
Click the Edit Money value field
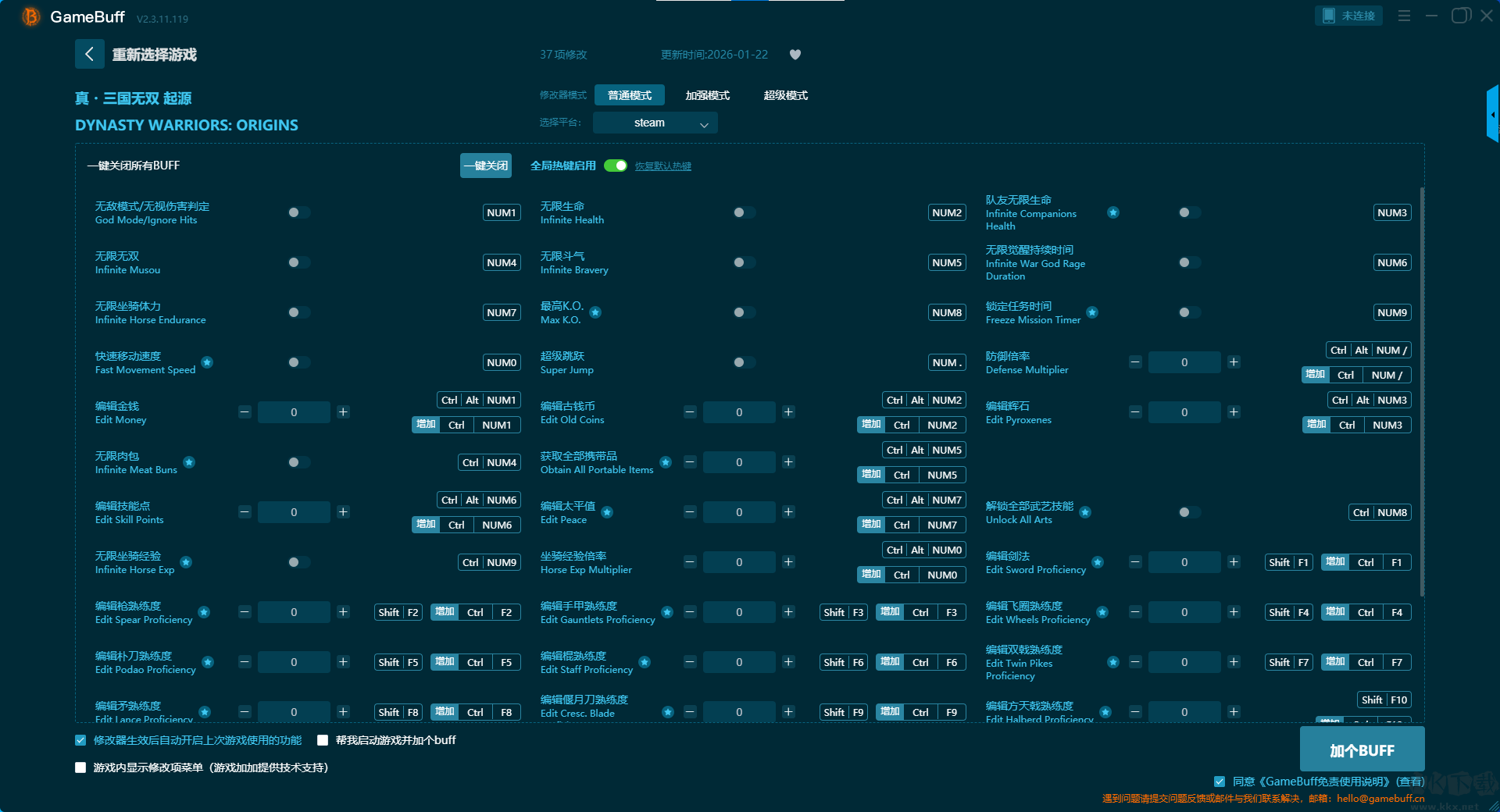pyautogui.click(x=294, y=412)
